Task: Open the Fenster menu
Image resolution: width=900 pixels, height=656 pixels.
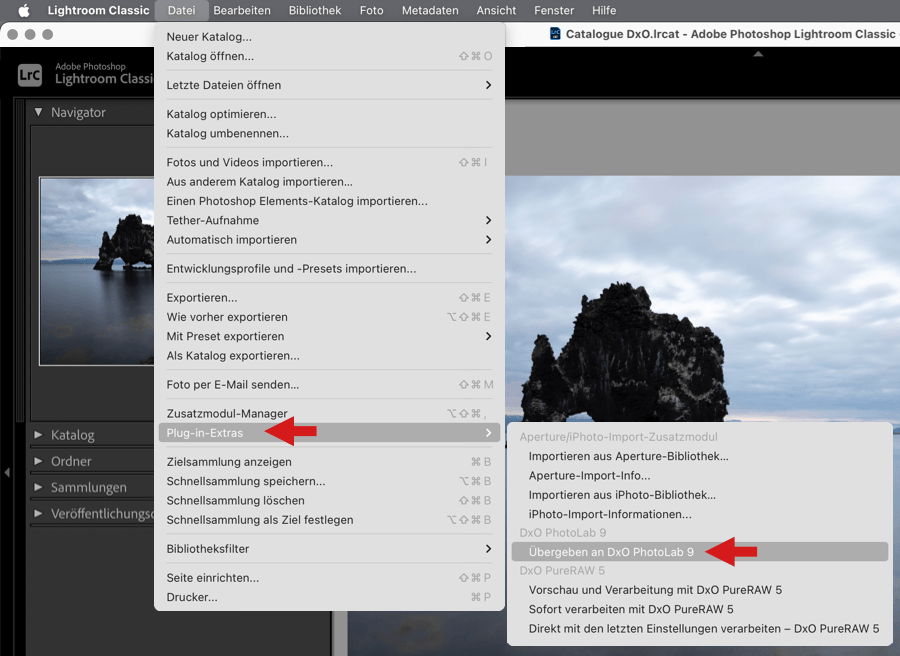Action: pos(554,10)
